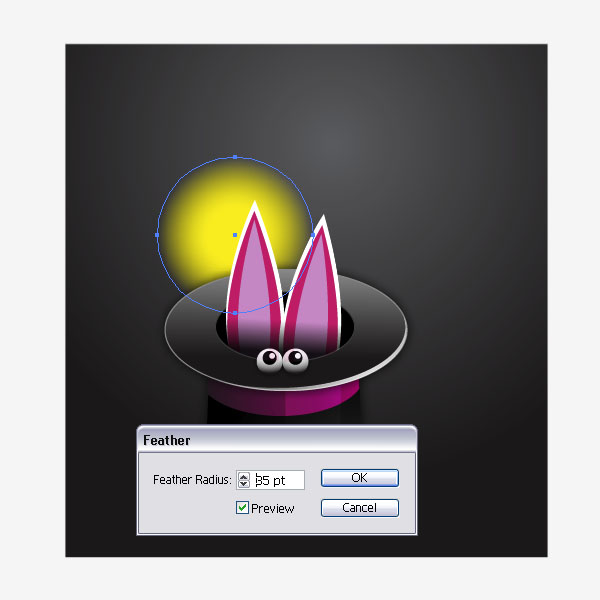This screenshot has height=600, width=600.
Task: Click the magenta hat band
Action: coord(284,398)
